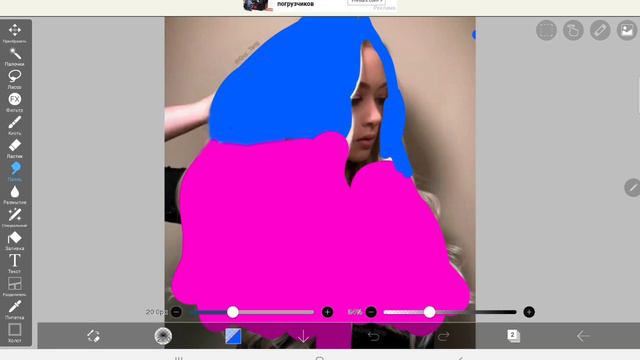Select the Magic Wand tool

[x=15, y=56]
